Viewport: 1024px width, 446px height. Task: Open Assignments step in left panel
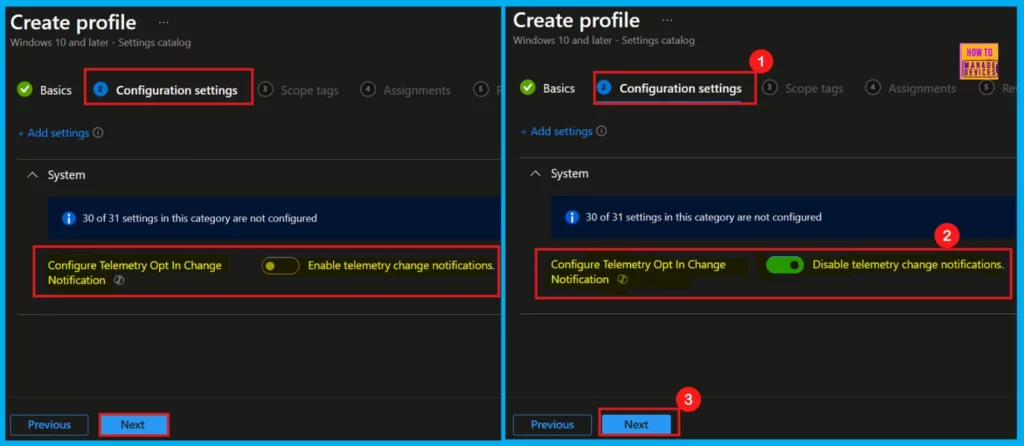tap(406, 90)
